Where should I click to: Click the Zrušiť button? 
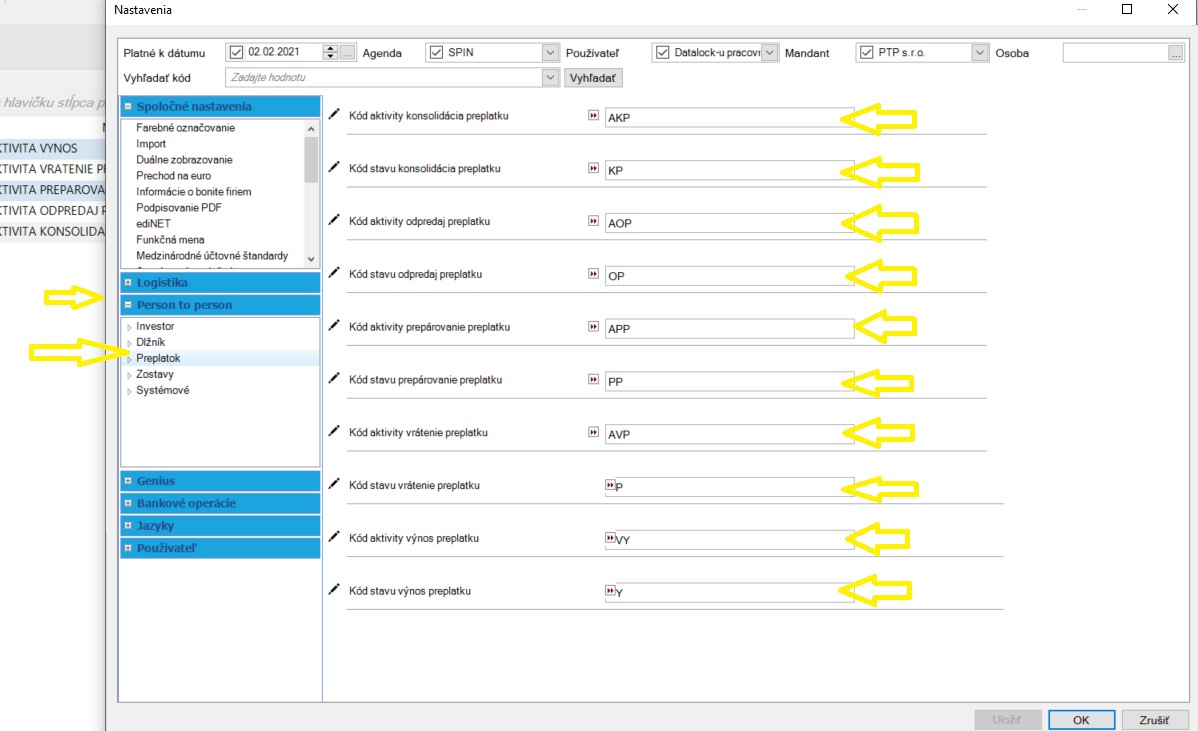coord(1154,720)
